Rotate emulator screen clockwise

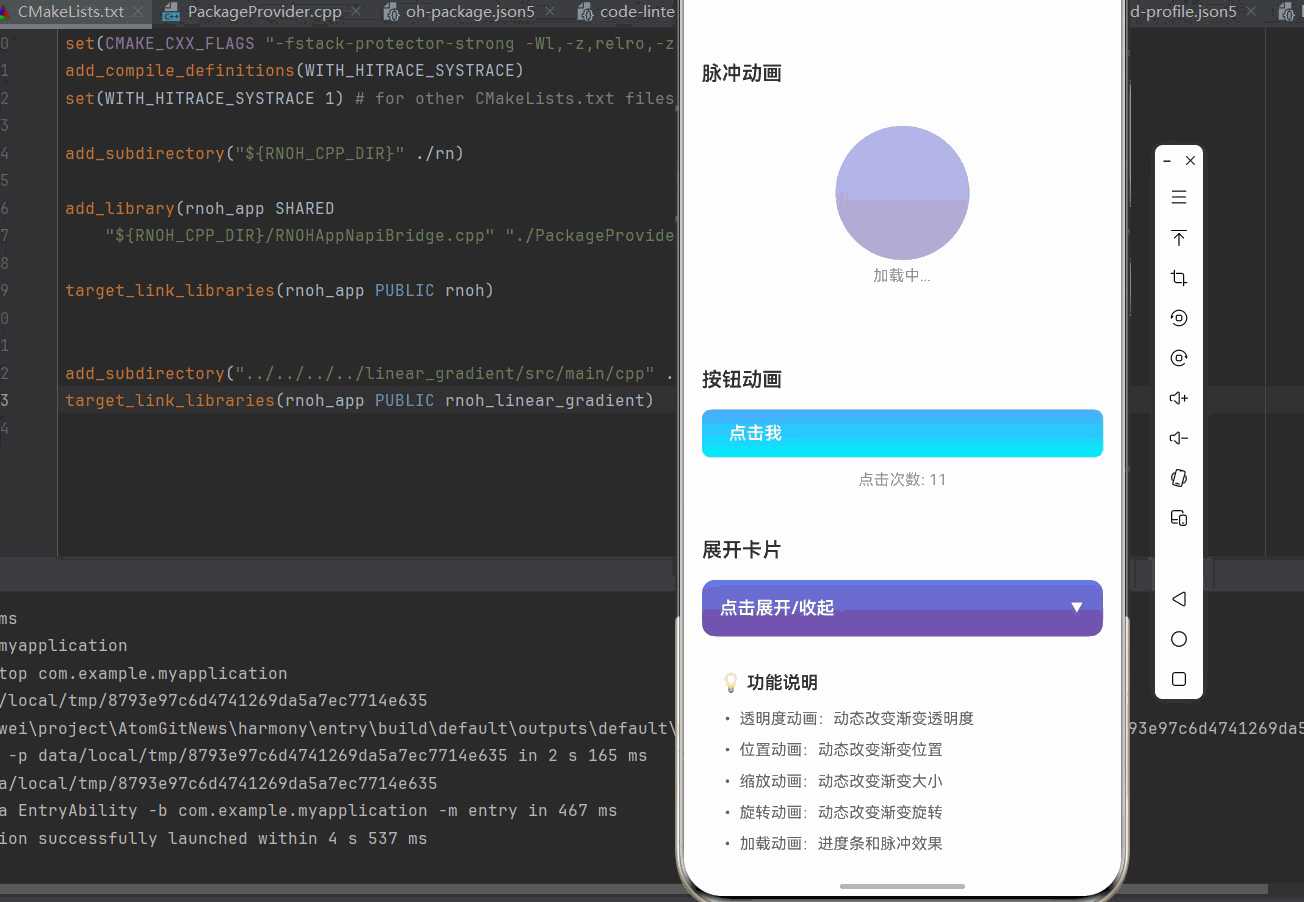pos(1179,358)
